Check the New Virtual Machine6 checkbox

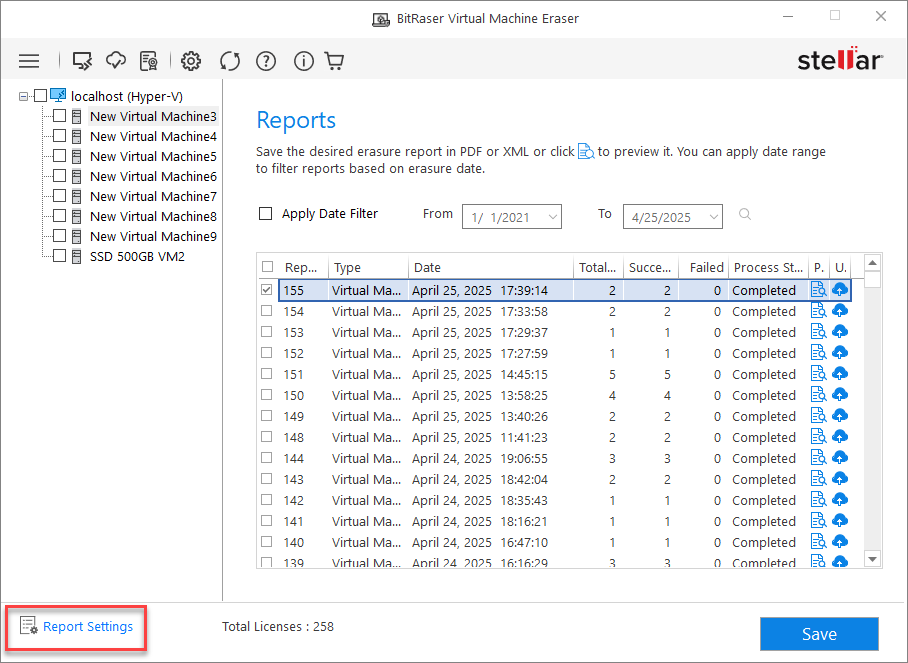click(59, 175)
